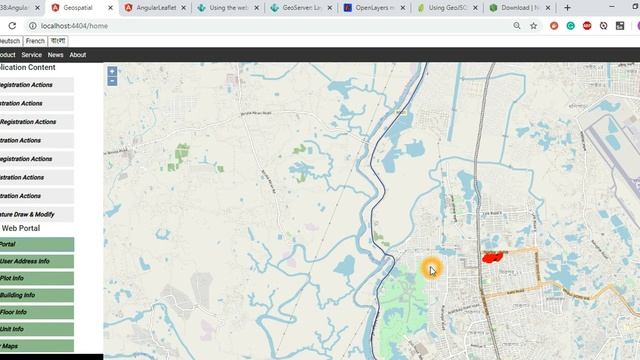The image size is (640, 360).
Task: Open Floor Info
Action: [x=37, y=312]
